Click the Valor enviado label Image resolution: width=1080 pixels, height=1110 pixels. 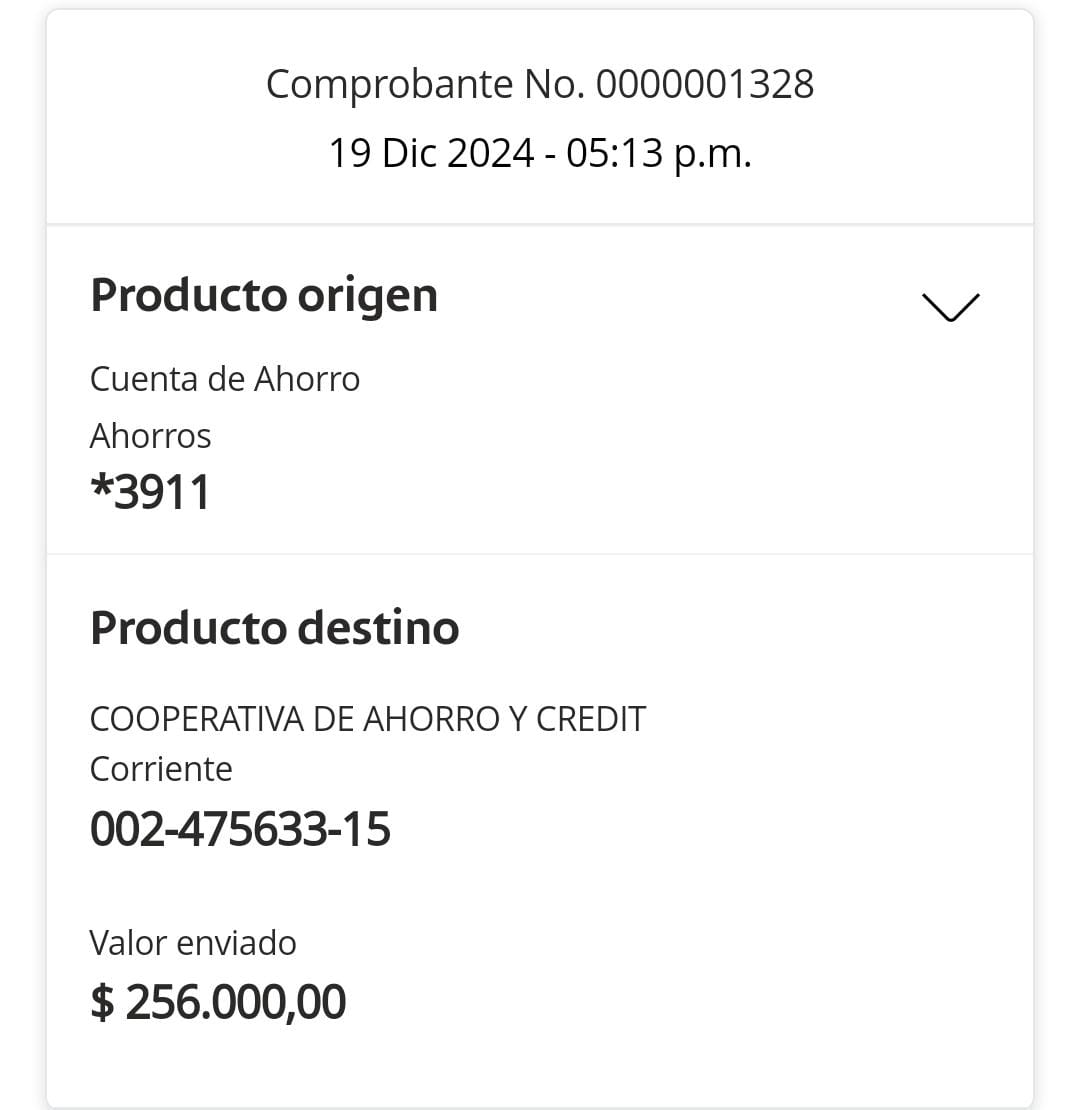193,943
